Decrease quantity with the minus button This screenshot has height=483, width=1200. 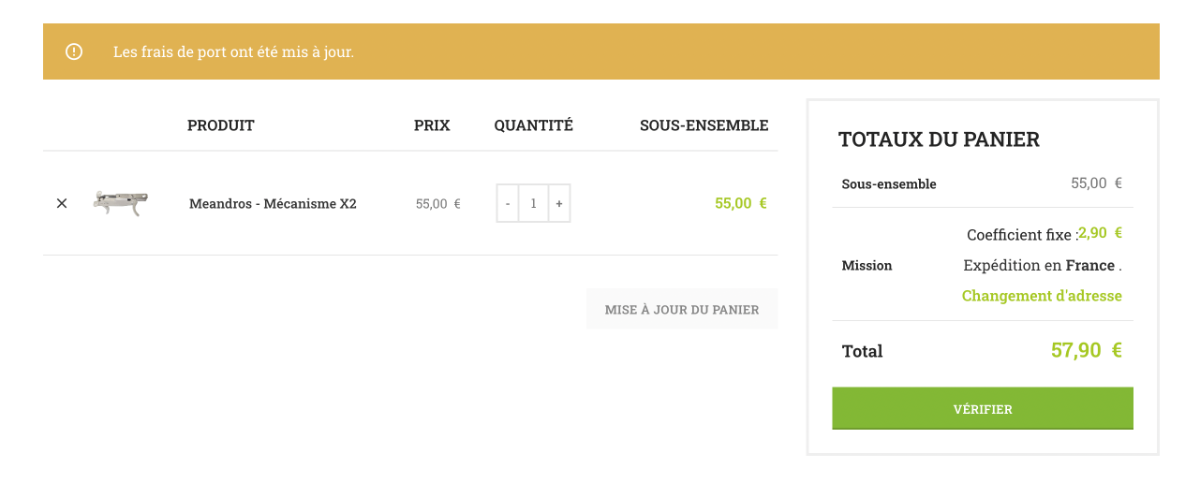click(508, 203)
